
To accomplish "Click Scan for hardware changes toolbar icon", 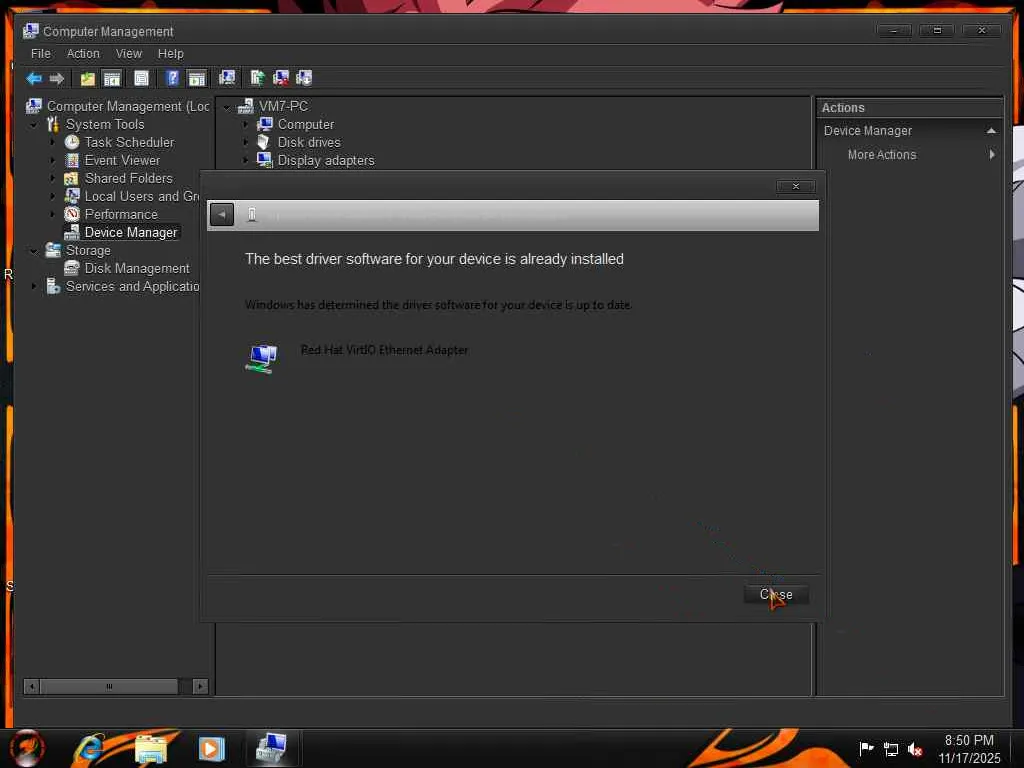I will tap(227, 78).
